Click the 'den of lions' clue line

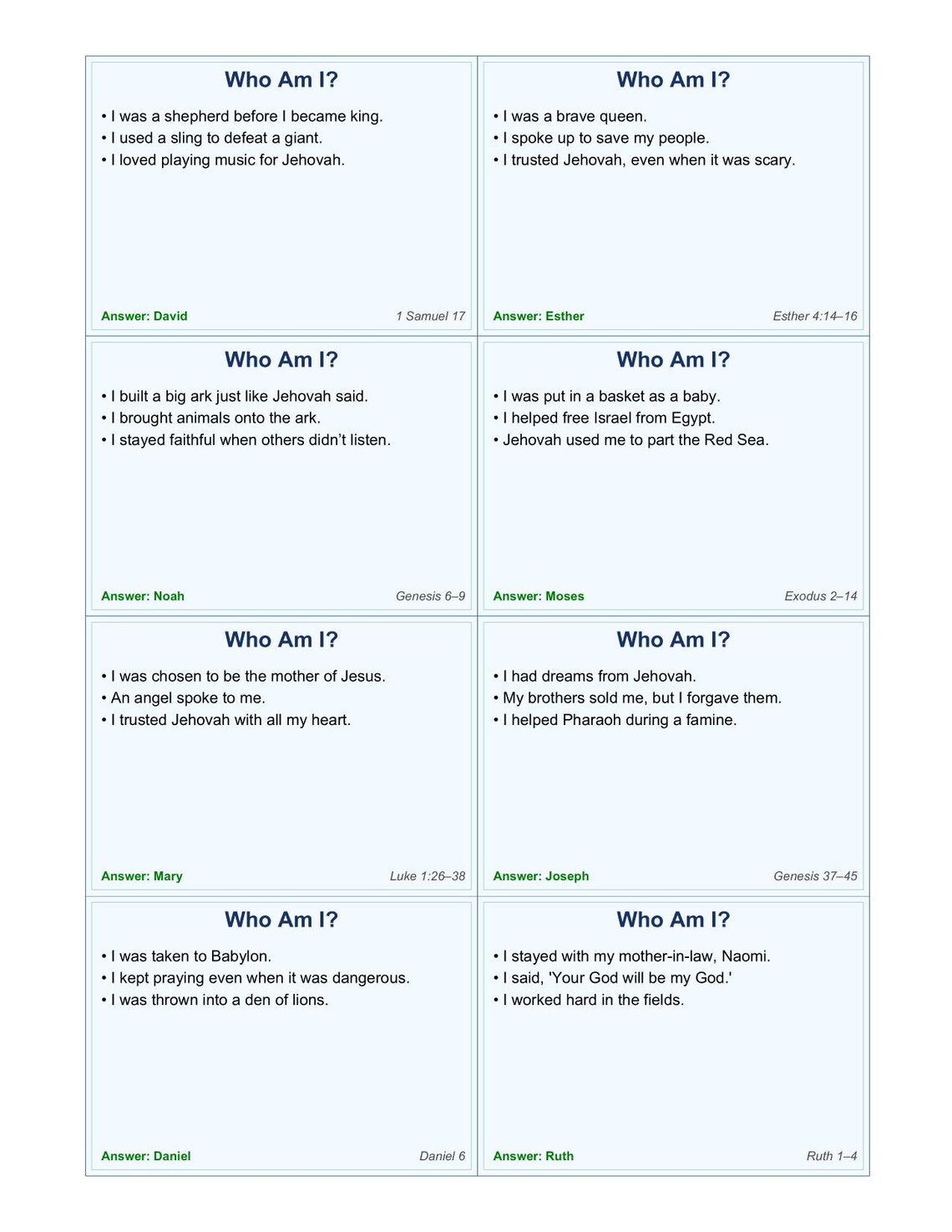pyautogui.click(x=215, y=1000)
